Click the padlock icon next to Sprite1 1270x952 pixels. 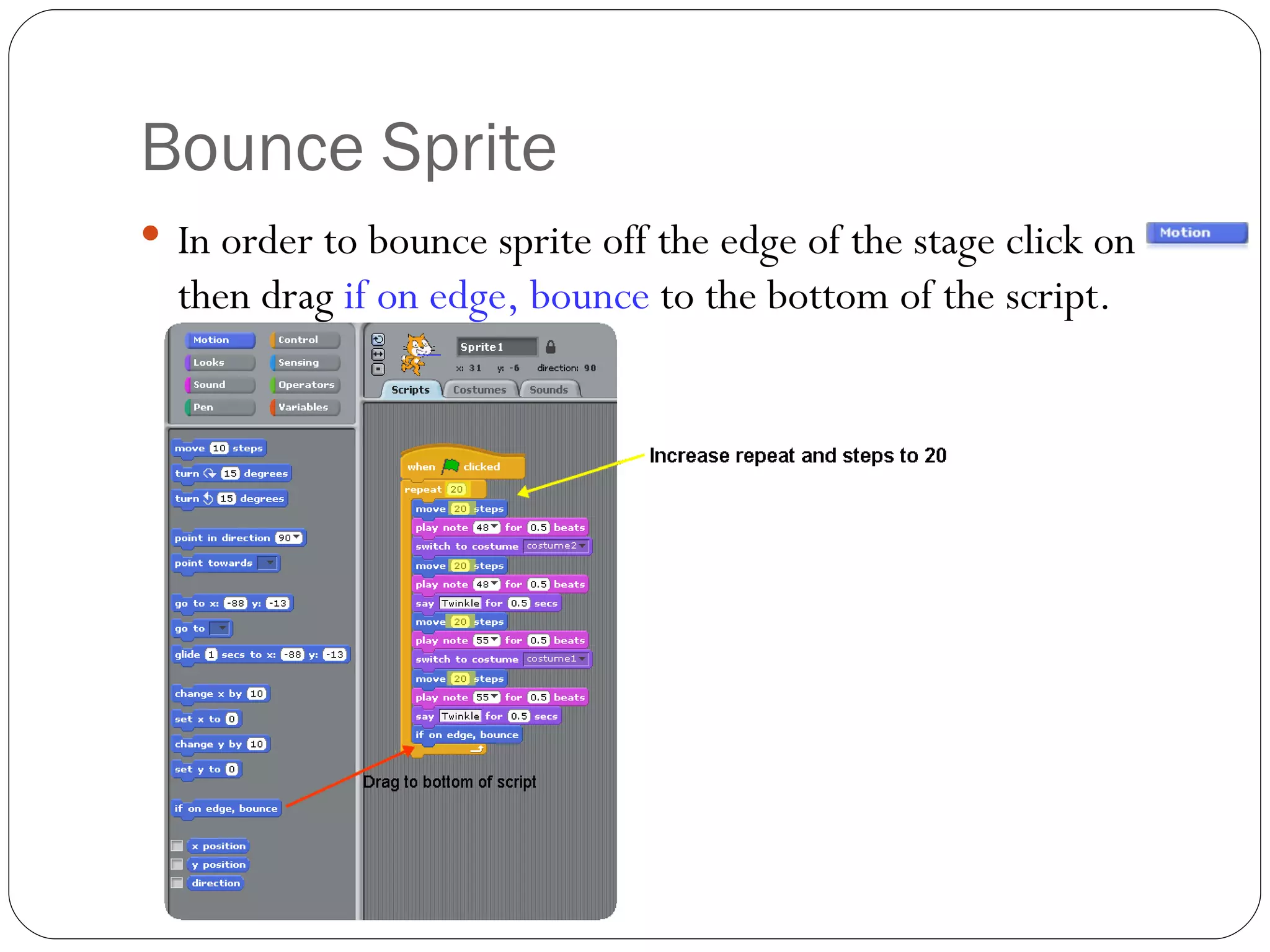[550, 347]
